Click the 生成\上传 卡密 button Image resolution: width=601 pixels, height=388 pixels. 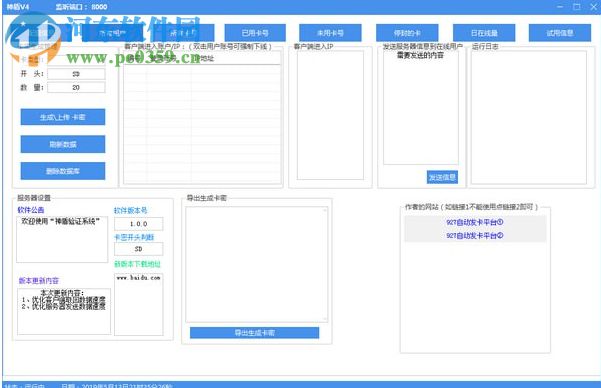63,117
